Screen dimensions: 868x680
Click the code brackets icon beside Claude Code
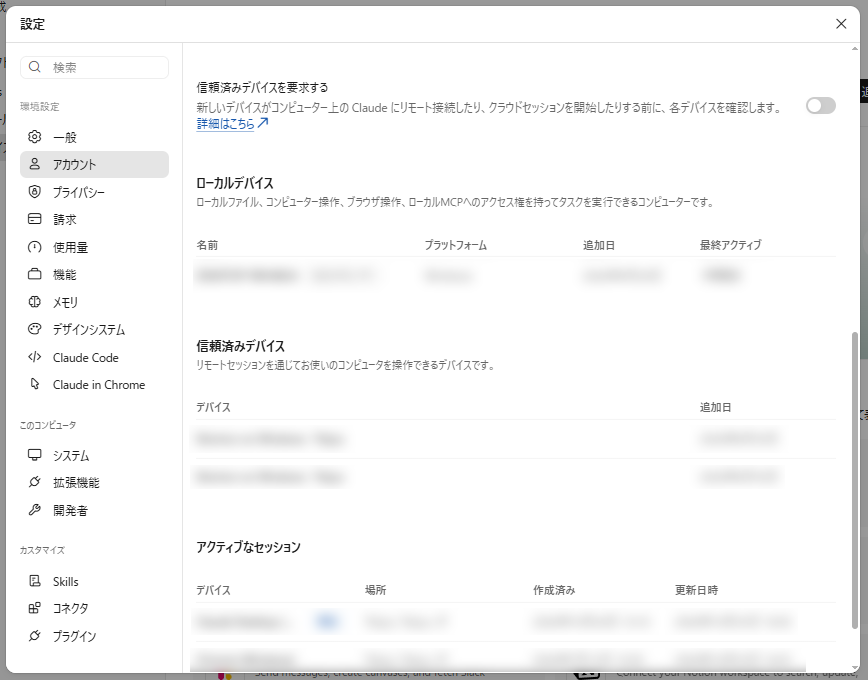click(34, 357)
